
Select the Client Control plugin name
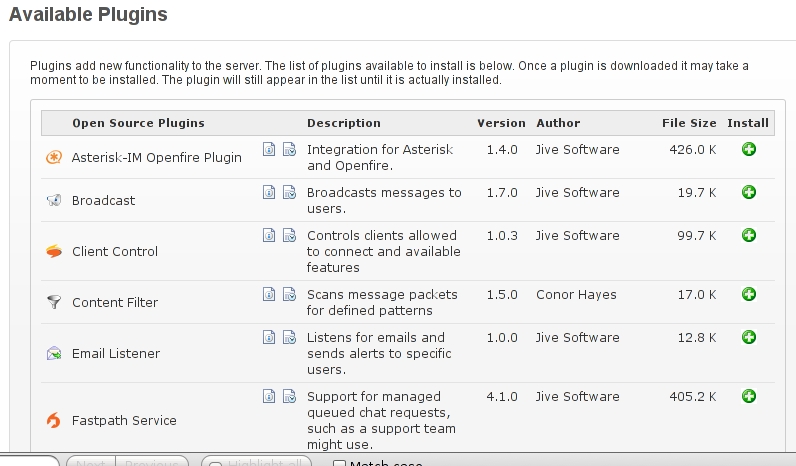click(115, 252)
